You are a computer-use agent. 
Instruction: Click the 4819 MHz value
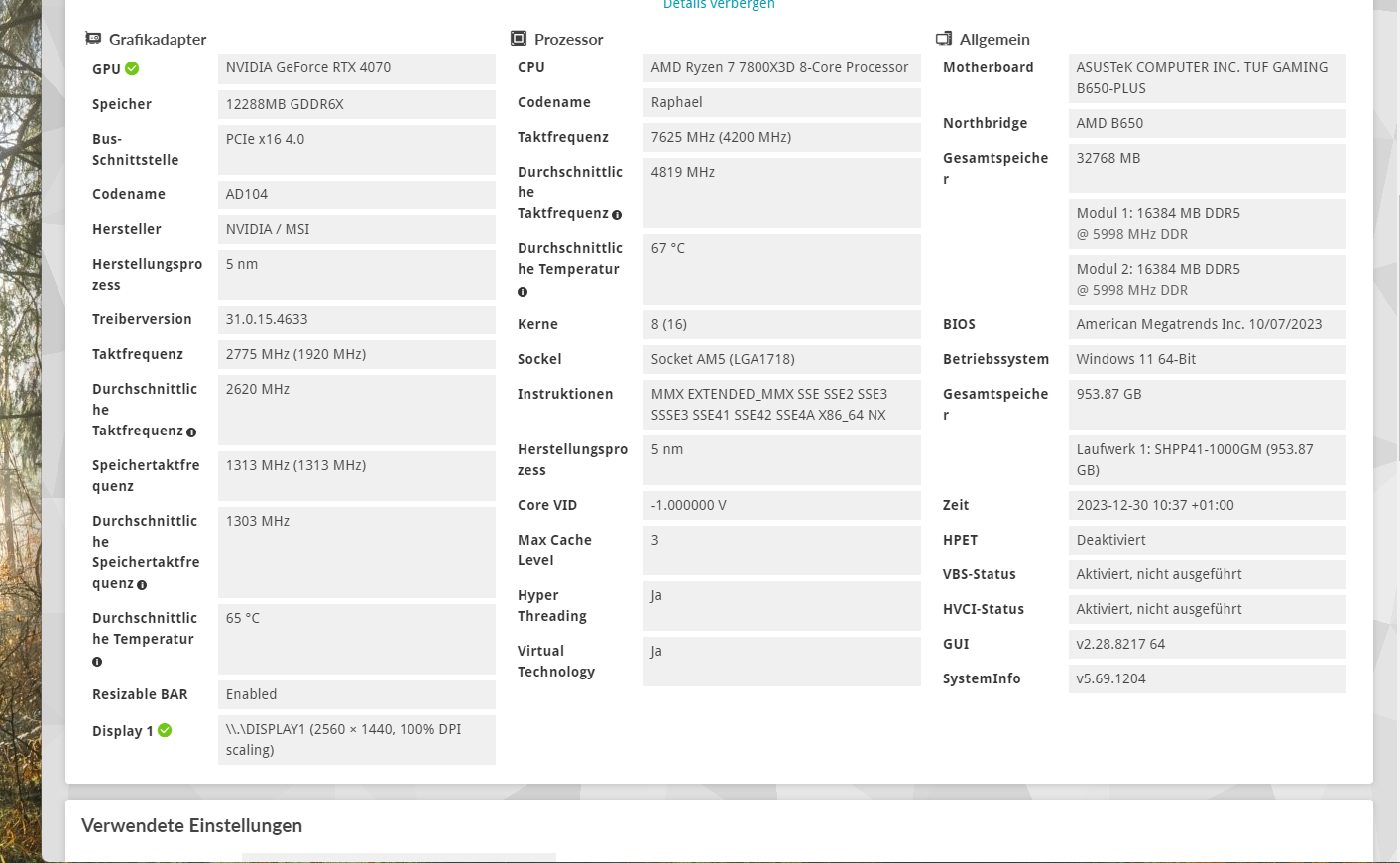[782, 192]
